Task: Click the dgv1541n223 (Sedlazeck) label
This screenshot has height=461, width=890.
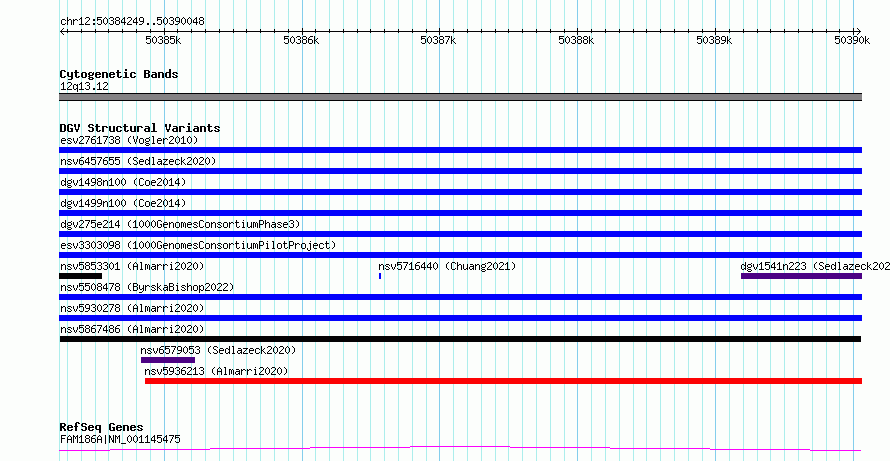Action: coord(815,266)
